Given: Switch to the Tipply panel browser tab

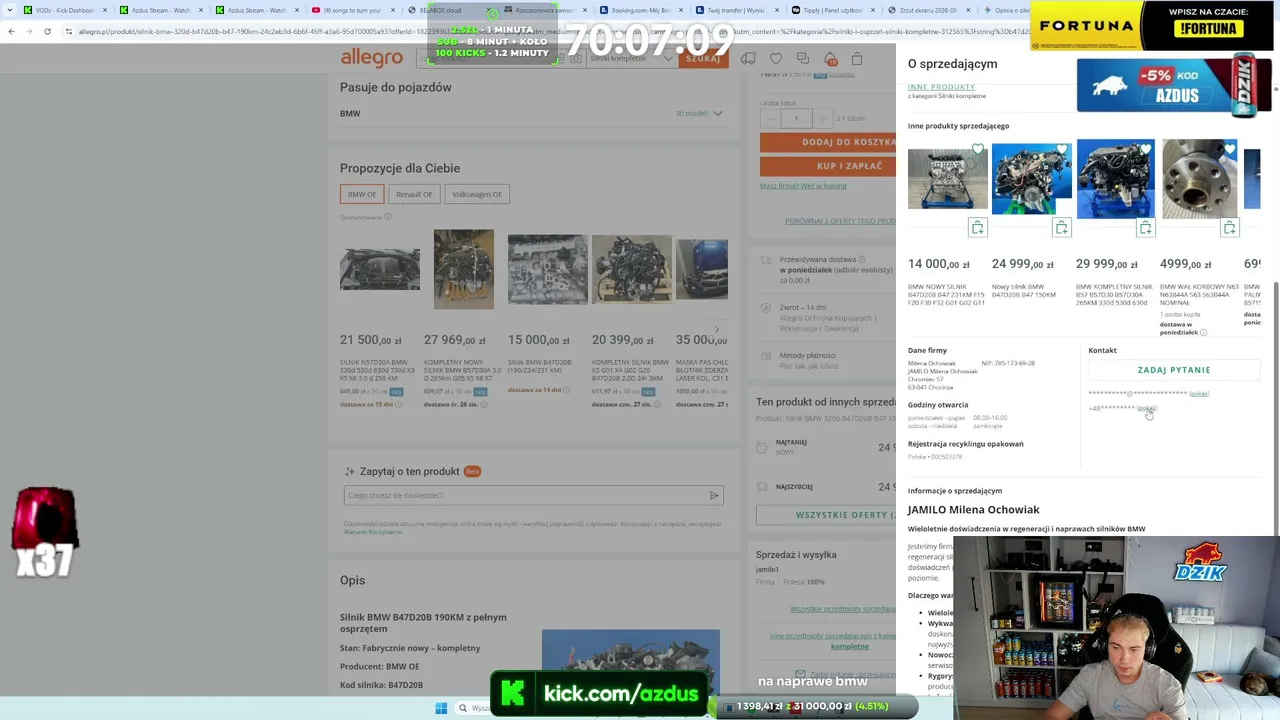Looking at the screenshot, I should [827, 10].
